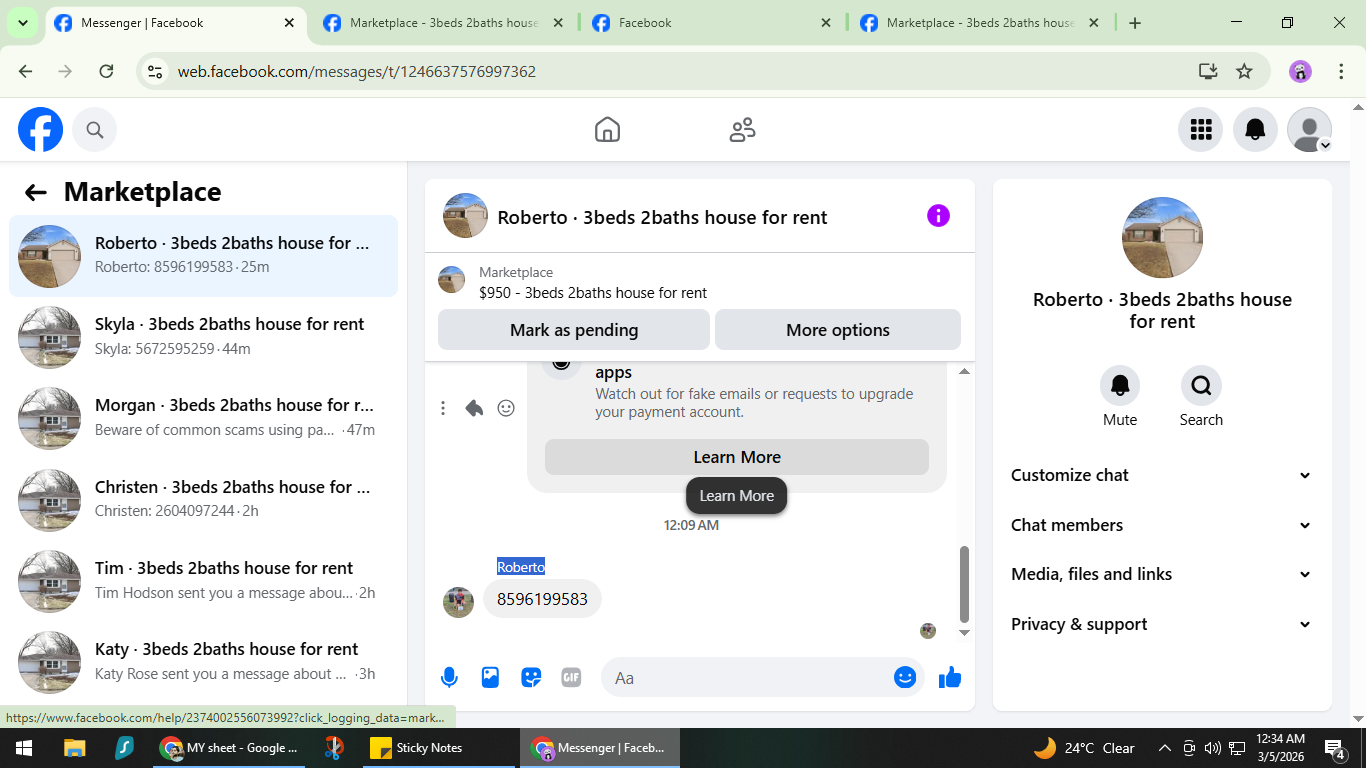Click the address bar URL

[357, 72]
